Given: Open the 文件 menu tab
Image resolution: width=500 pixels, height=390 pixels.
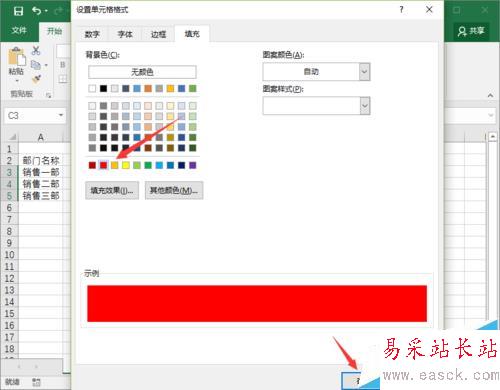Looking at the screenshot, I should point(19,31).
